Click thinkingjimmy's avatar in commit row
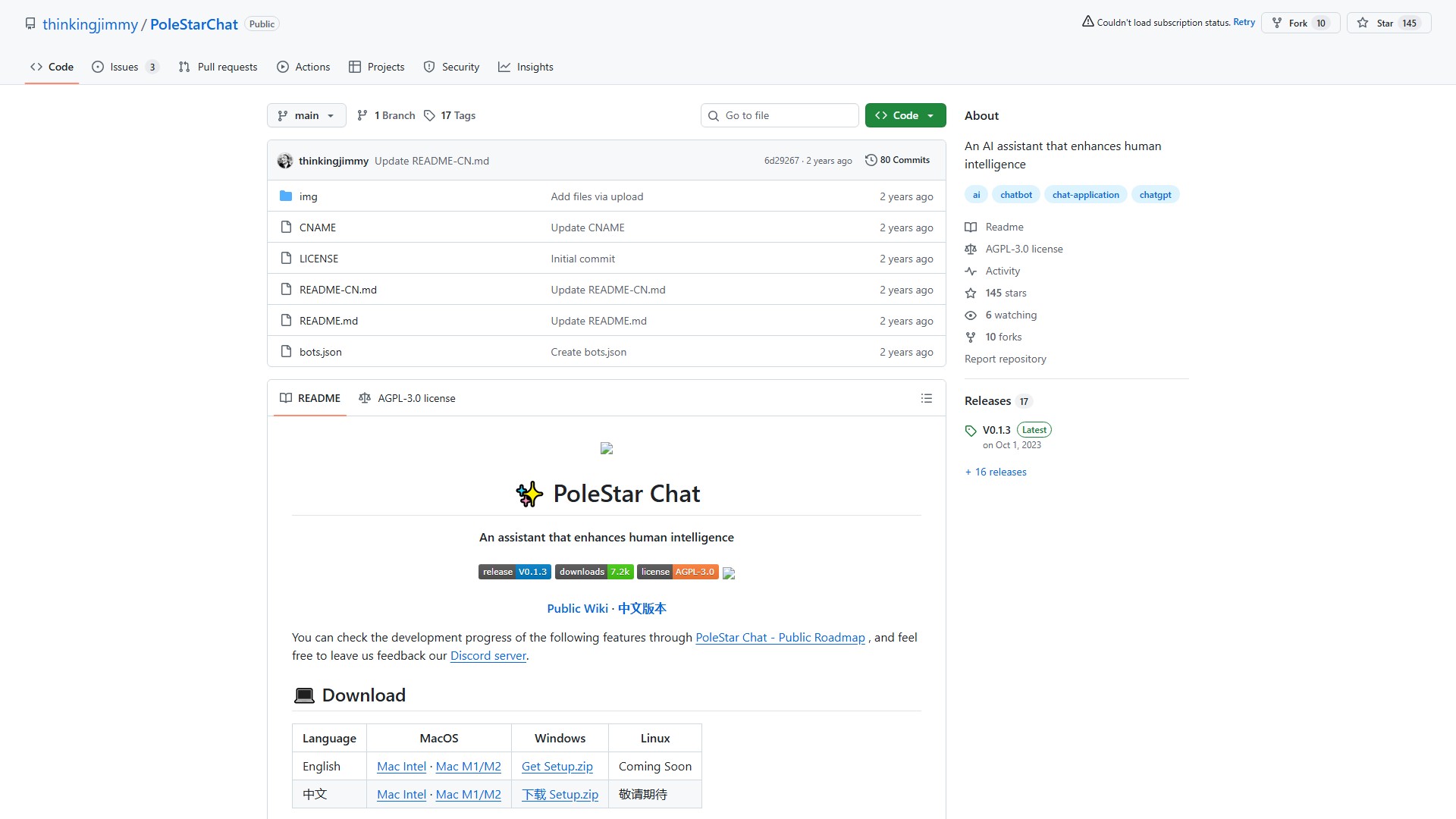Image resolution: width=1456 pixels, height=819 pixels. [285, 161]
